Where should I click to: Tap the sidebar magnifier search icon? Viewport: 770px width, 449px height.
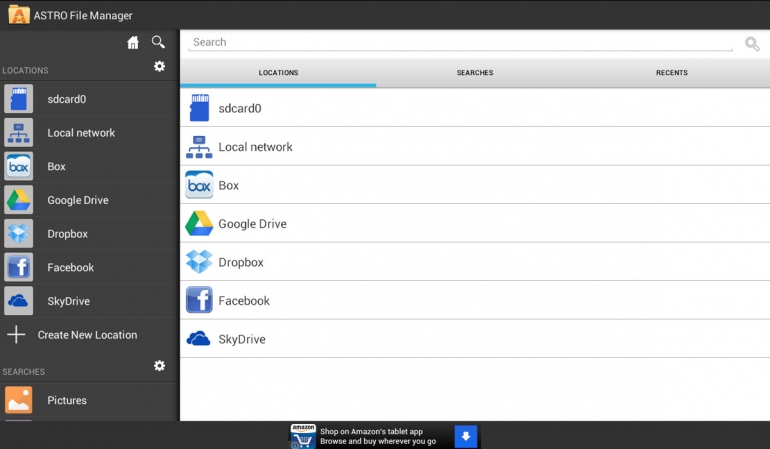(158, 42)
